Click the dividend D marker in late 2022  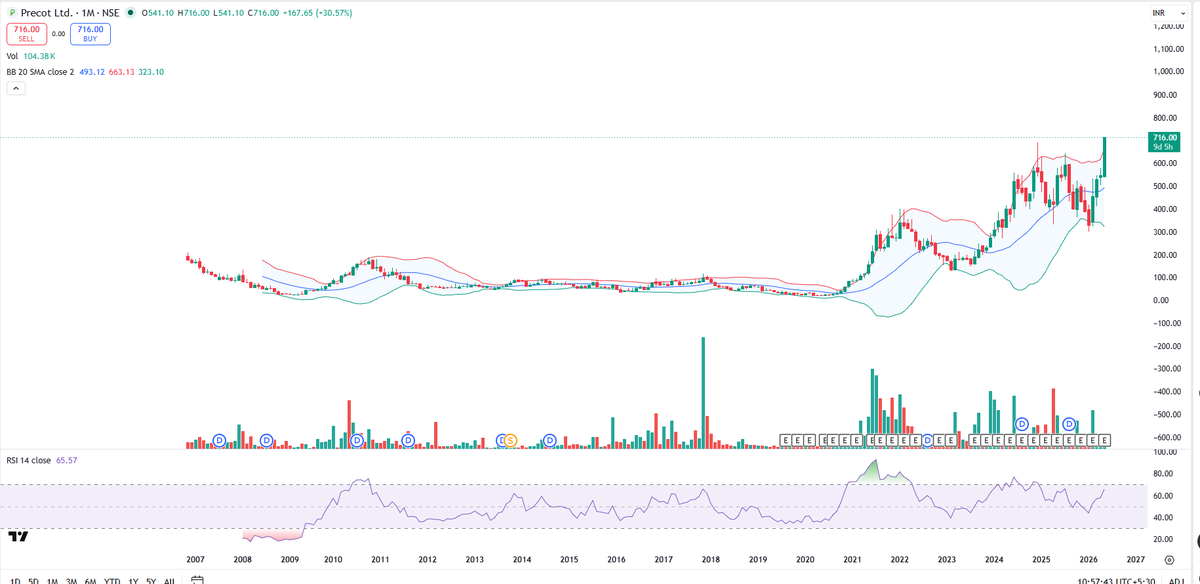coord(927,440)
